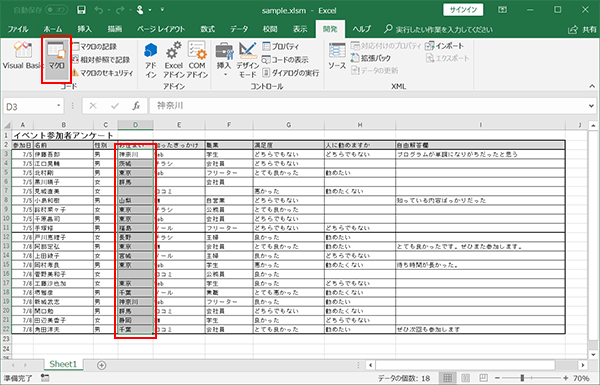Click the zoom slider handle

[522, 378]
